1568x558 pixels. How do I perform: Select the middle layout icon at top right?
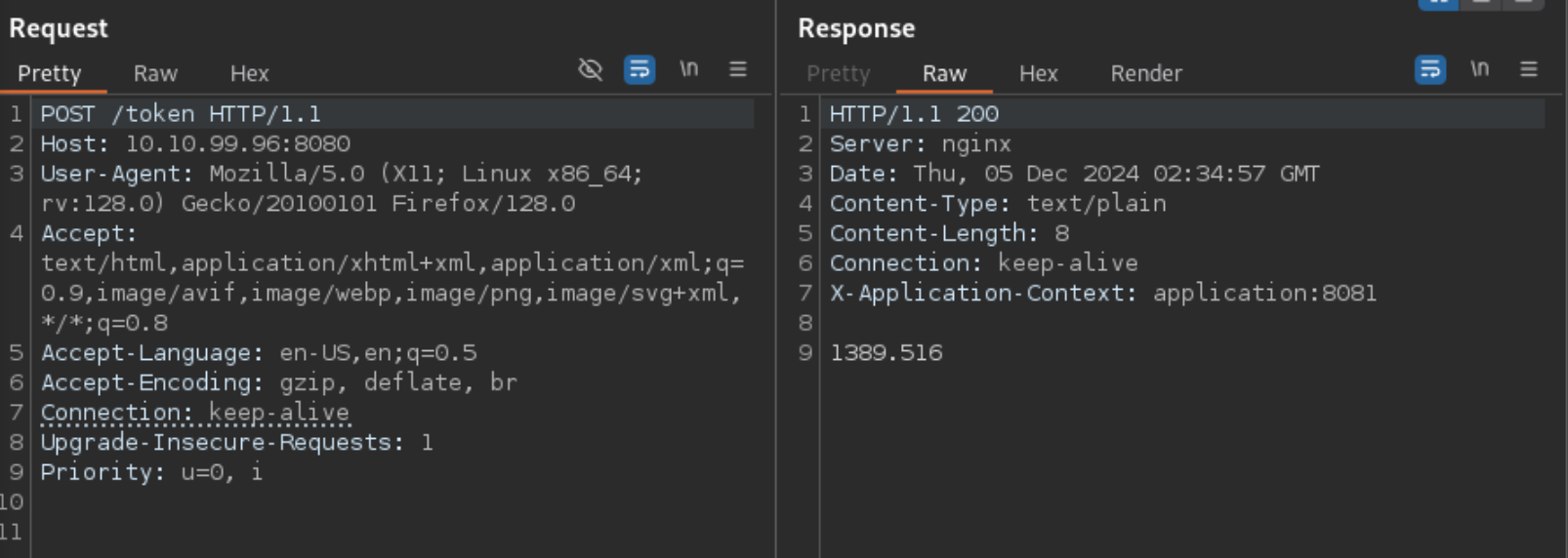(1481, 3)
